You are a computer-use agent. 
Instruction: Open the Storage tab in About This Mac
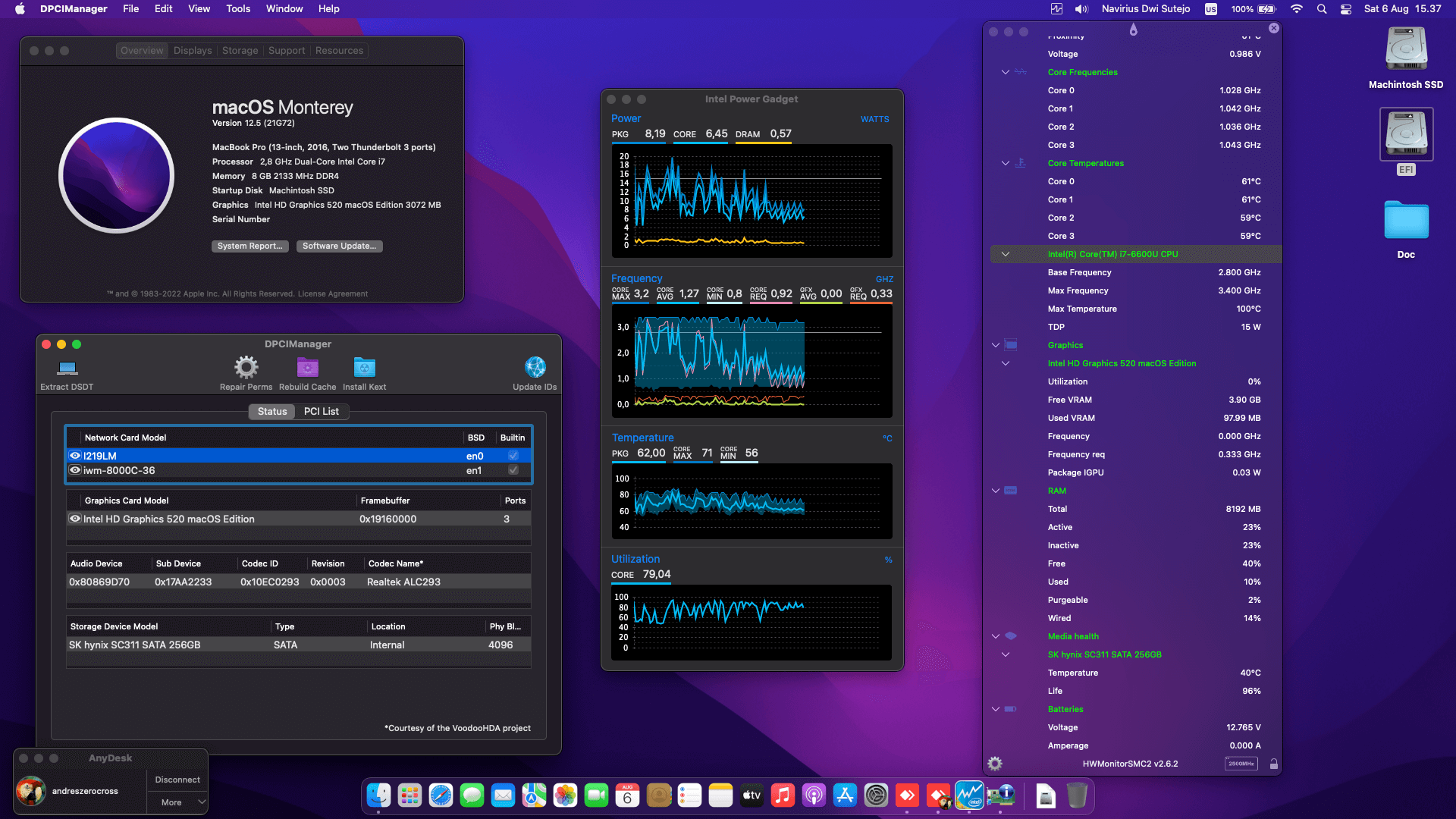(240, 51)
